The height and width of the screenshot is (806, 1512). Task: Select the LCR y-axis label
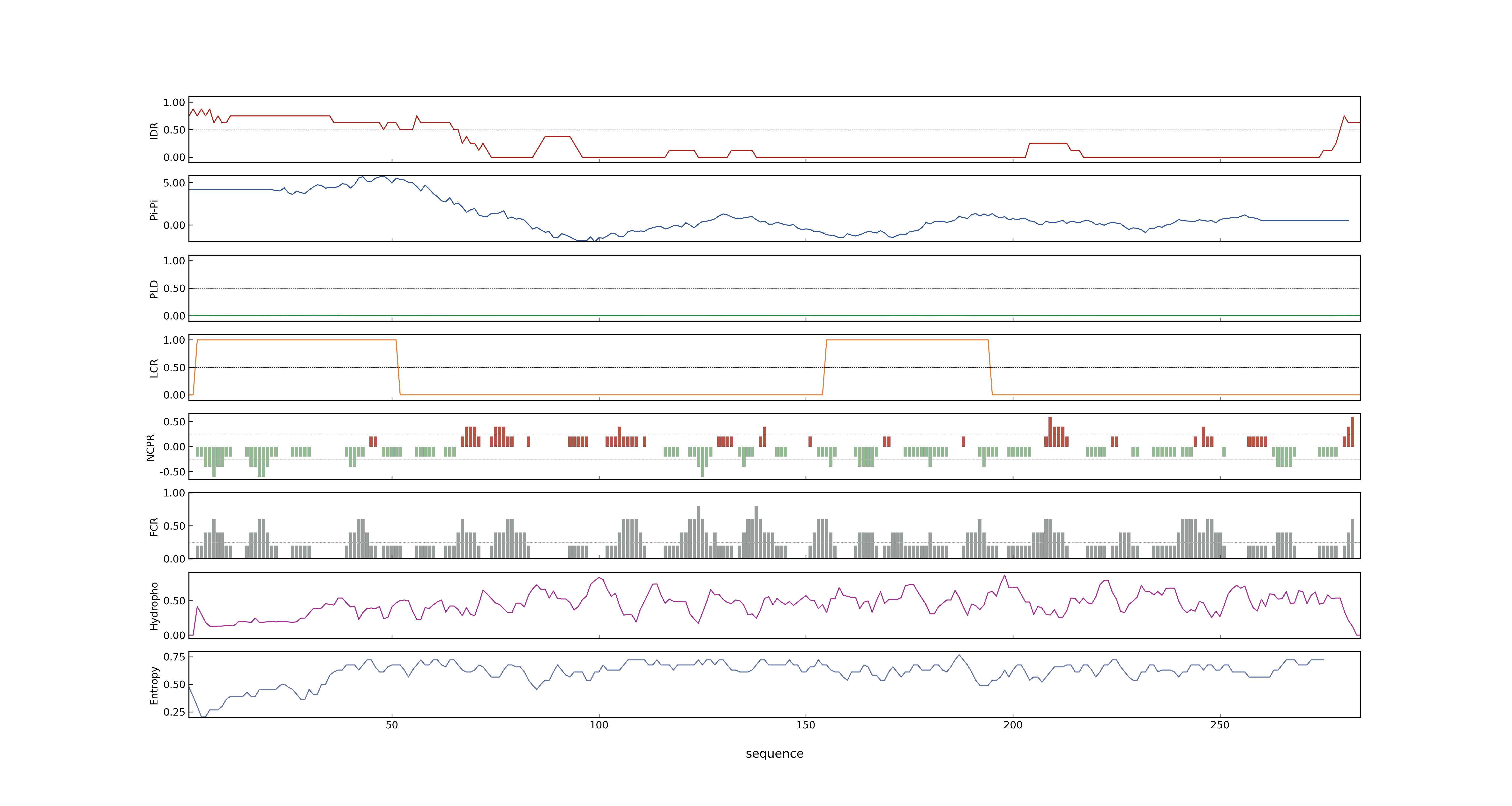tap(154, 368)
